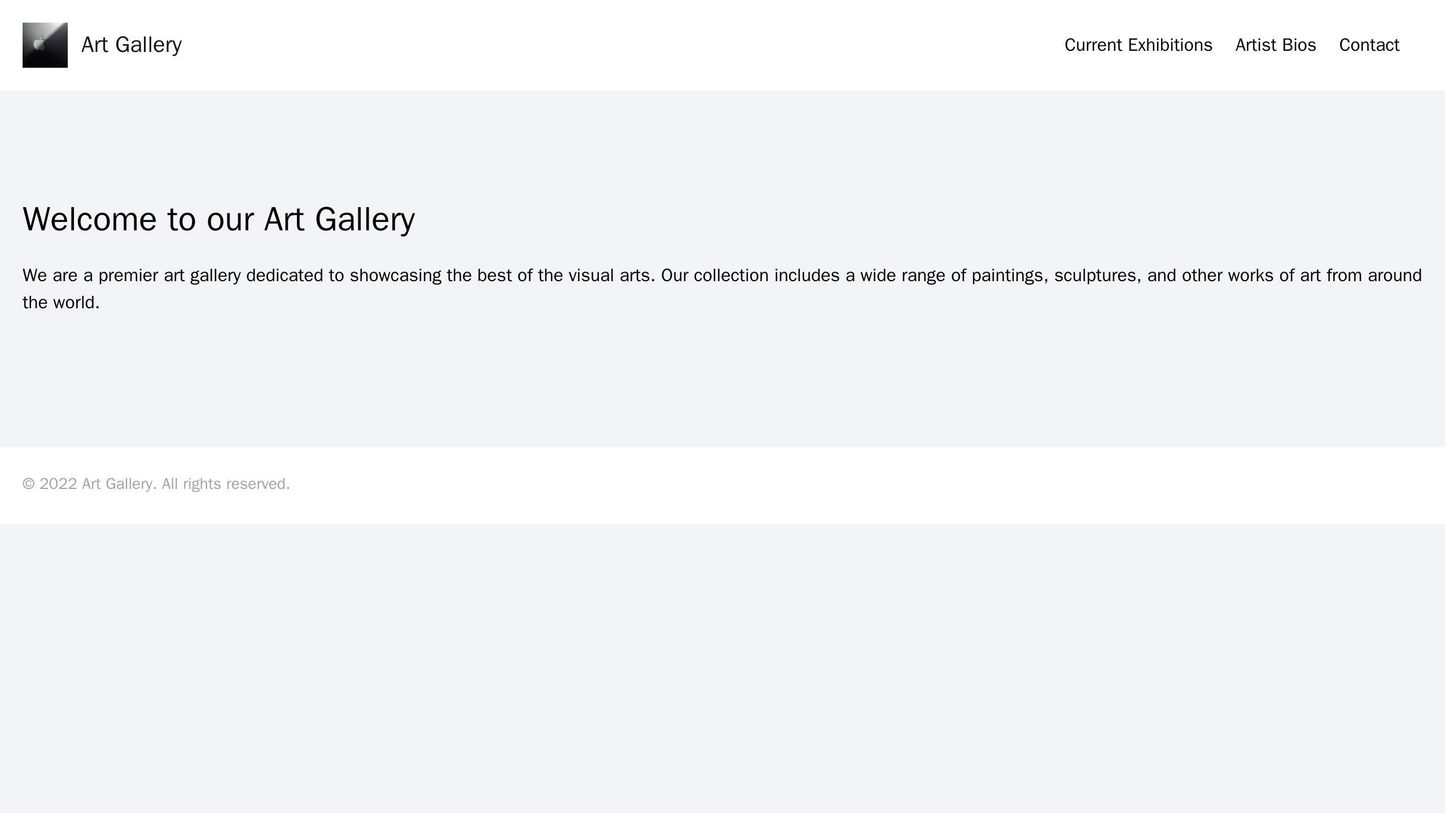Screen dimensions: 1445x813
Task: Select the small image icon beside Art Gallery
Action: (45, 44)
